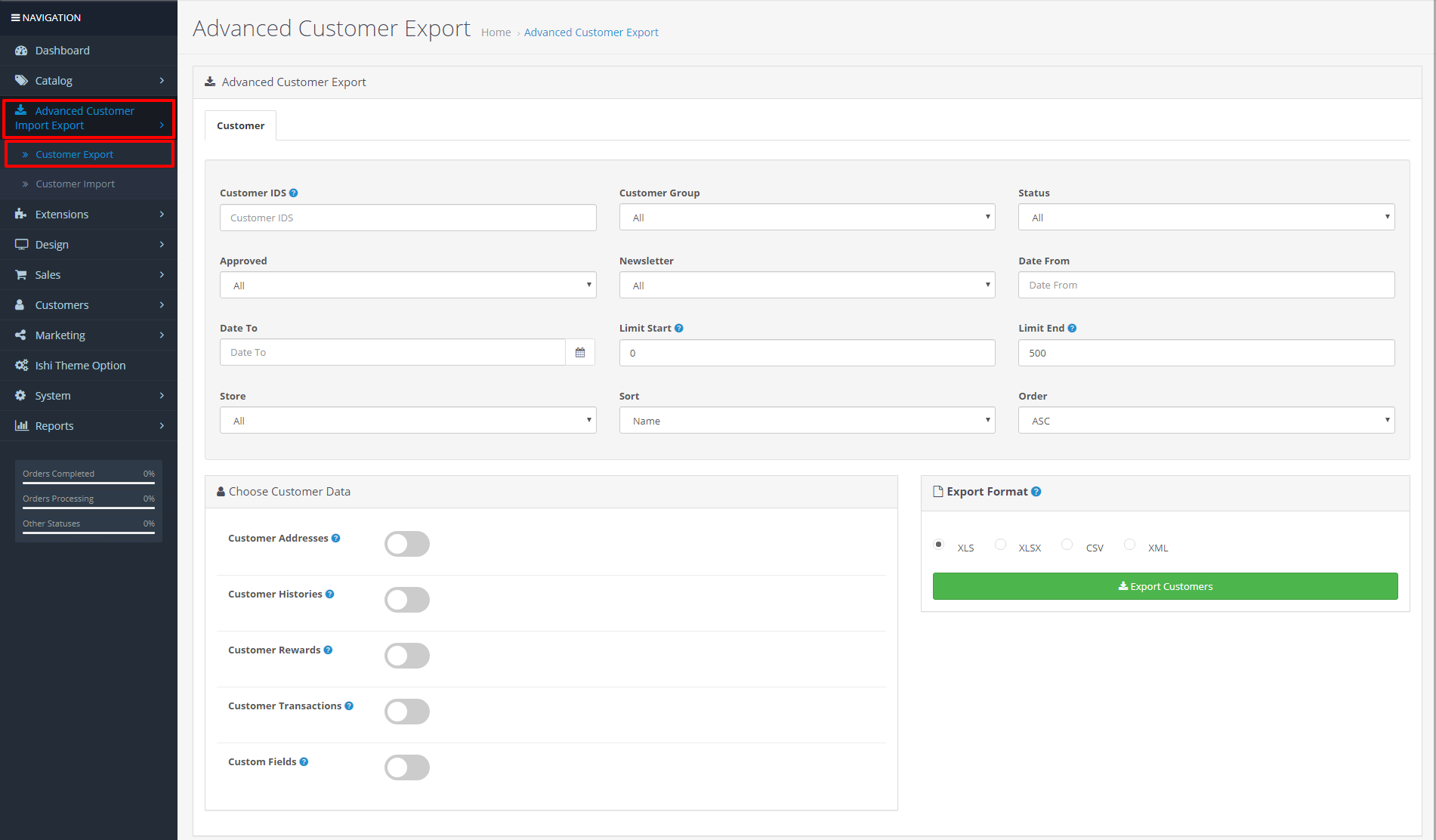This screenshot has width=1436, height=840.
Task: Click the Customer Histories help icon
Action: (330, 594)
